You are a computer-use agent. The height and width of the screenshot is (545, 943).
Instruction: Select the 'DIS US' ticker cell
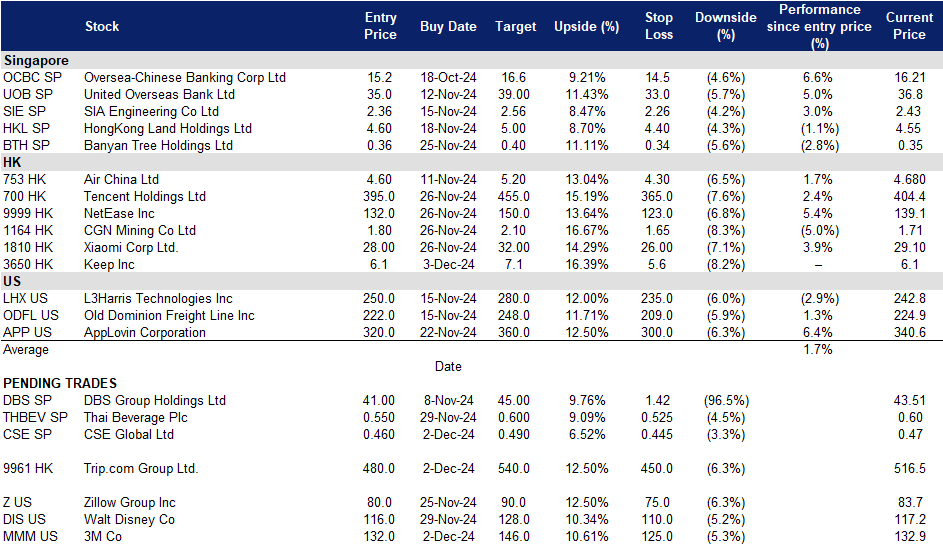24,519
